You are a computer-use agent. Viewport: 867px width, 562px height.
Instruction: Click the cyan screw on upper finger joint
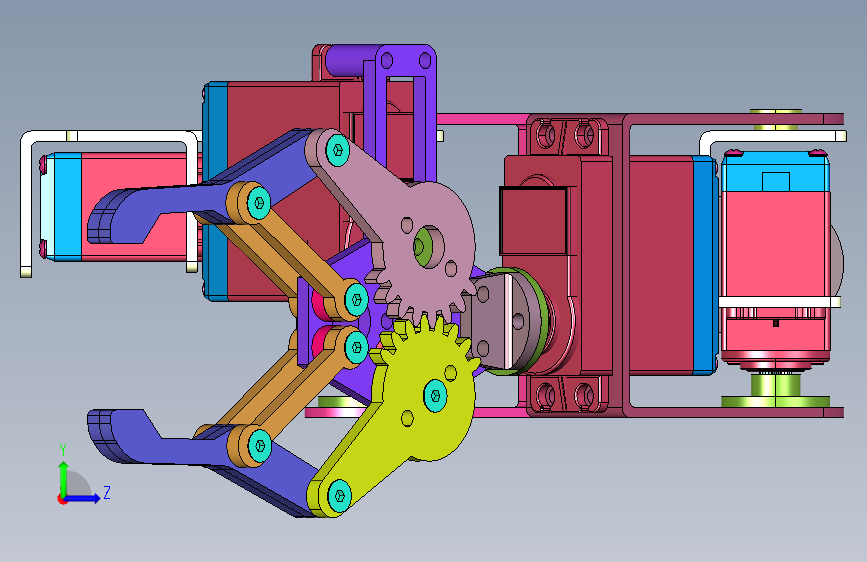(x=258, y=203)
